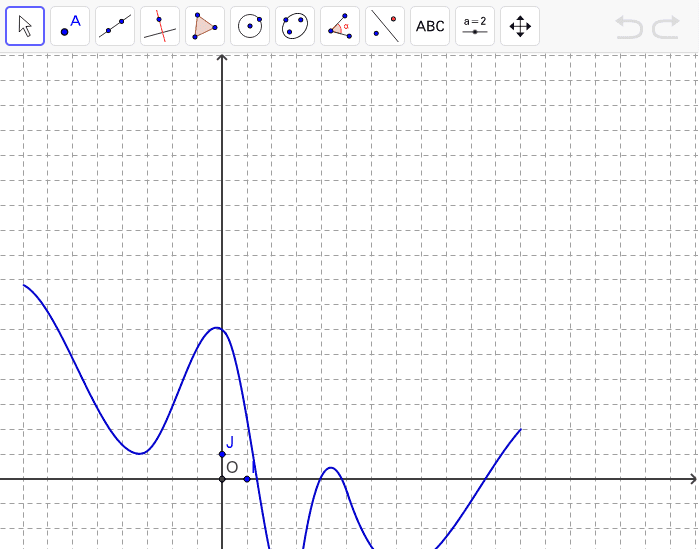The image size is (700, 551).
Task: Undo the last action
Action: click(629, 27)
